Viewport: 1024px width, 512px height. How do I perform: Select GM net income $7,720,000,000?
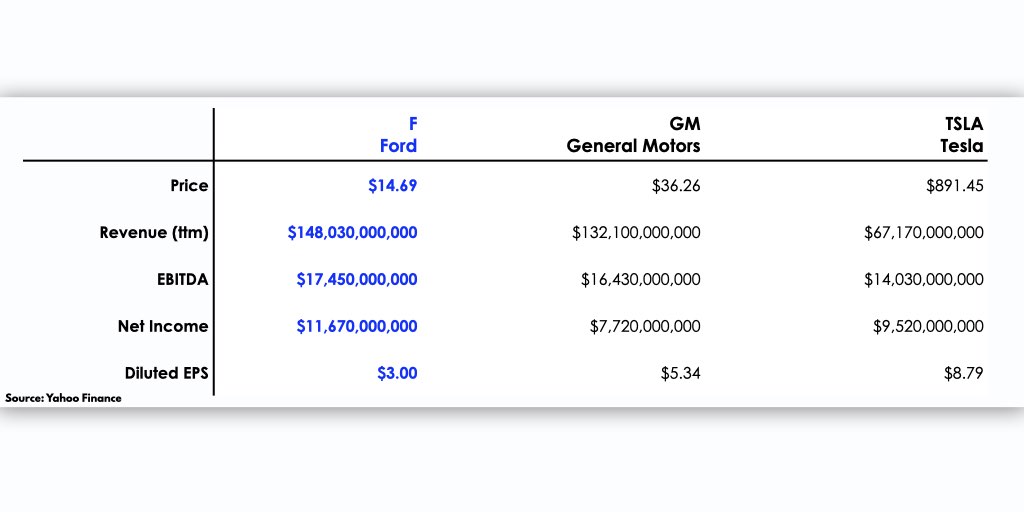[x=645, y=327]
